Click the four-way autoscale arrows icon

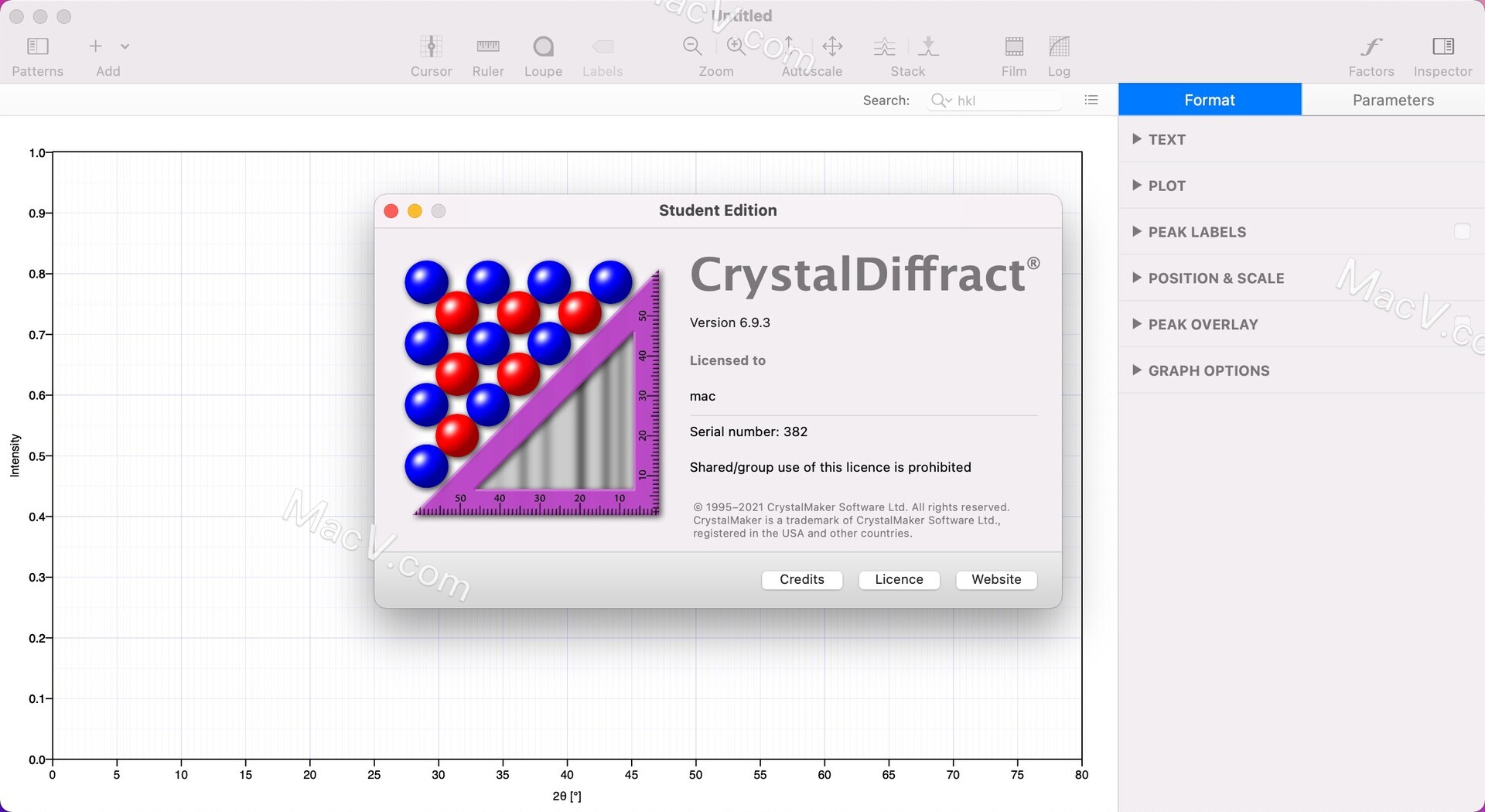coord(832,46)
